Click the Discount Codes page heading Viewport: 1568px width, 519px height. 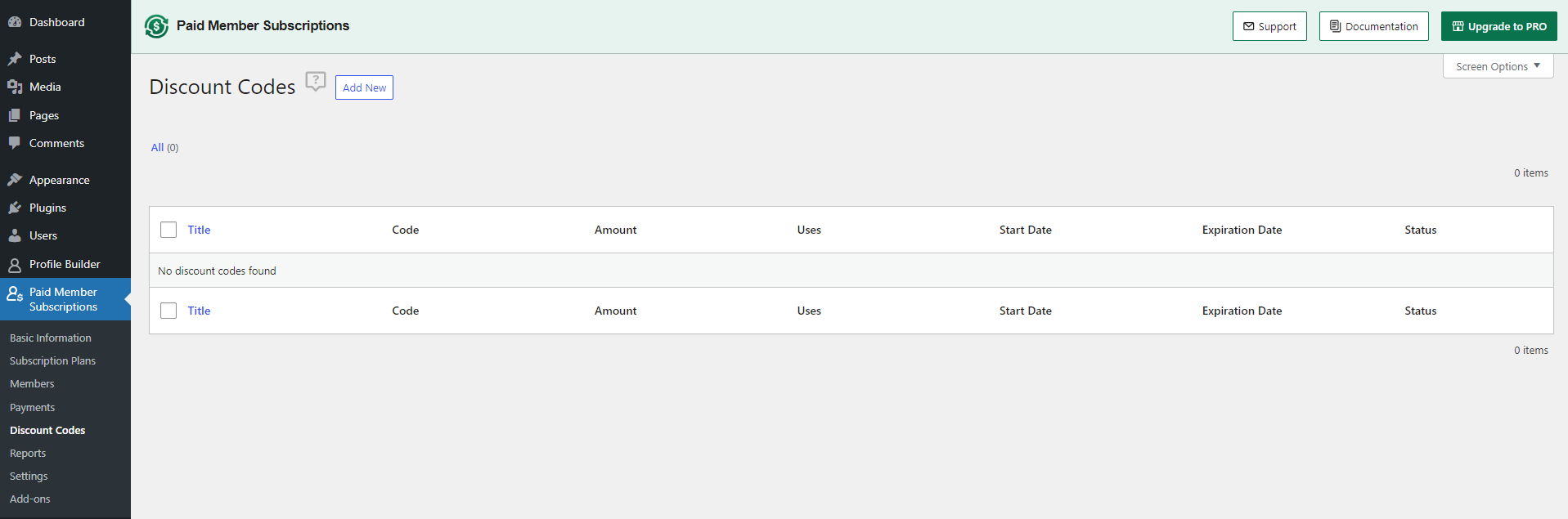[x=222, y=87]
